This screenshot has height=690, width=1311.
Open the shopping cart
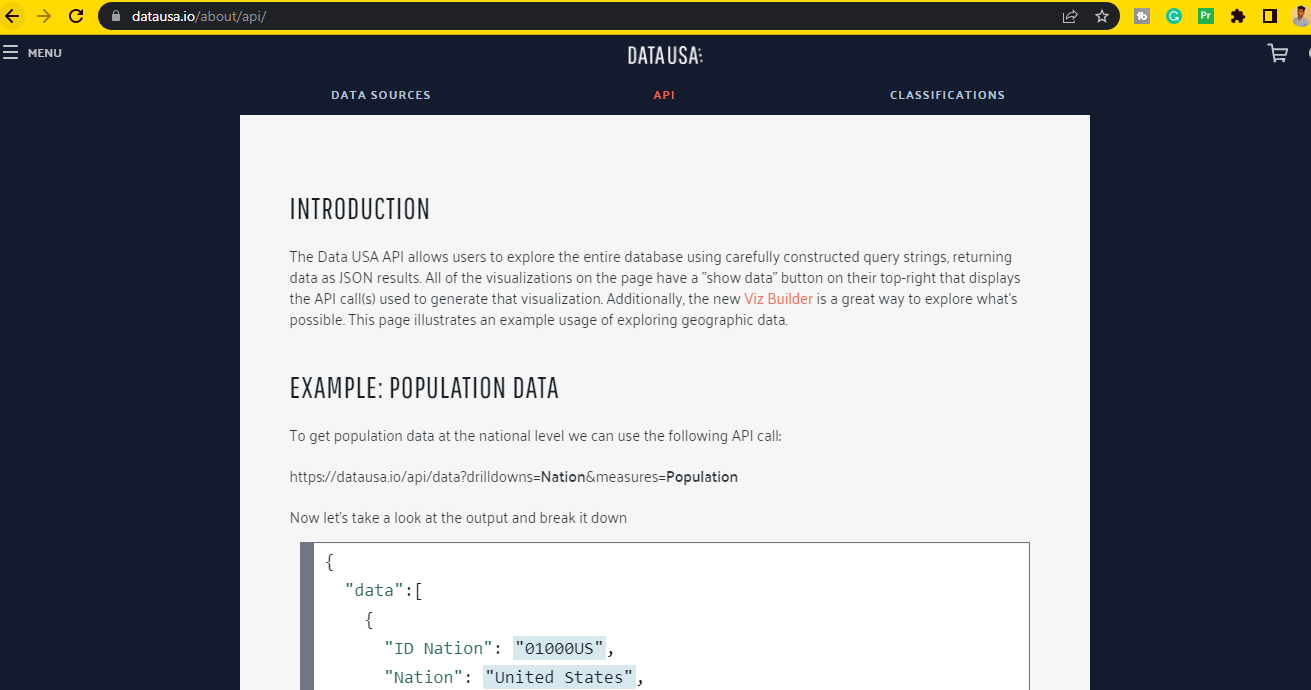tap(1277, 54)
